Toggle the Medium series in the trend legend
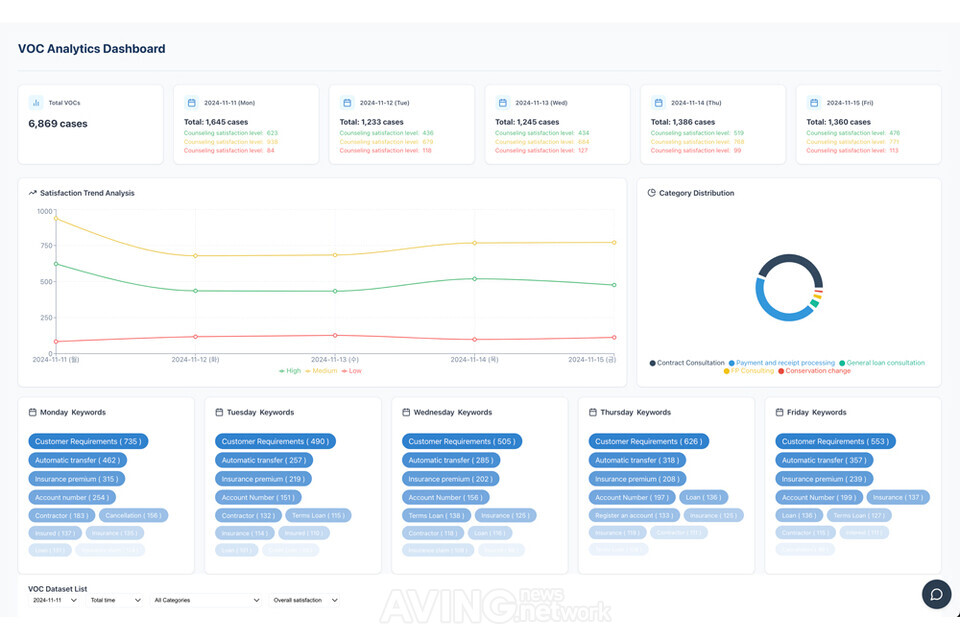 [x=325, y=370]
